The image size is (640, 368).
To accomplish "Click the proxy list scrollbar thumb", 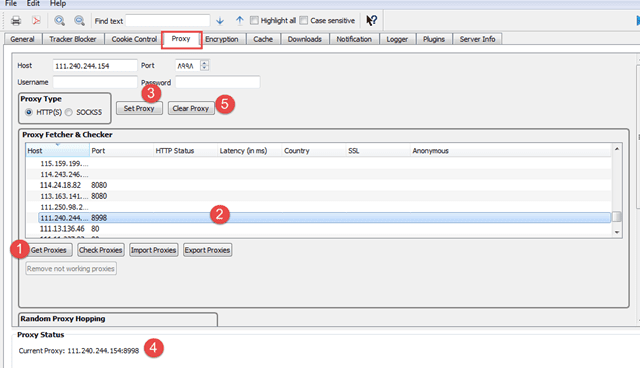I will pyautogui.click(x=617, y=216).
